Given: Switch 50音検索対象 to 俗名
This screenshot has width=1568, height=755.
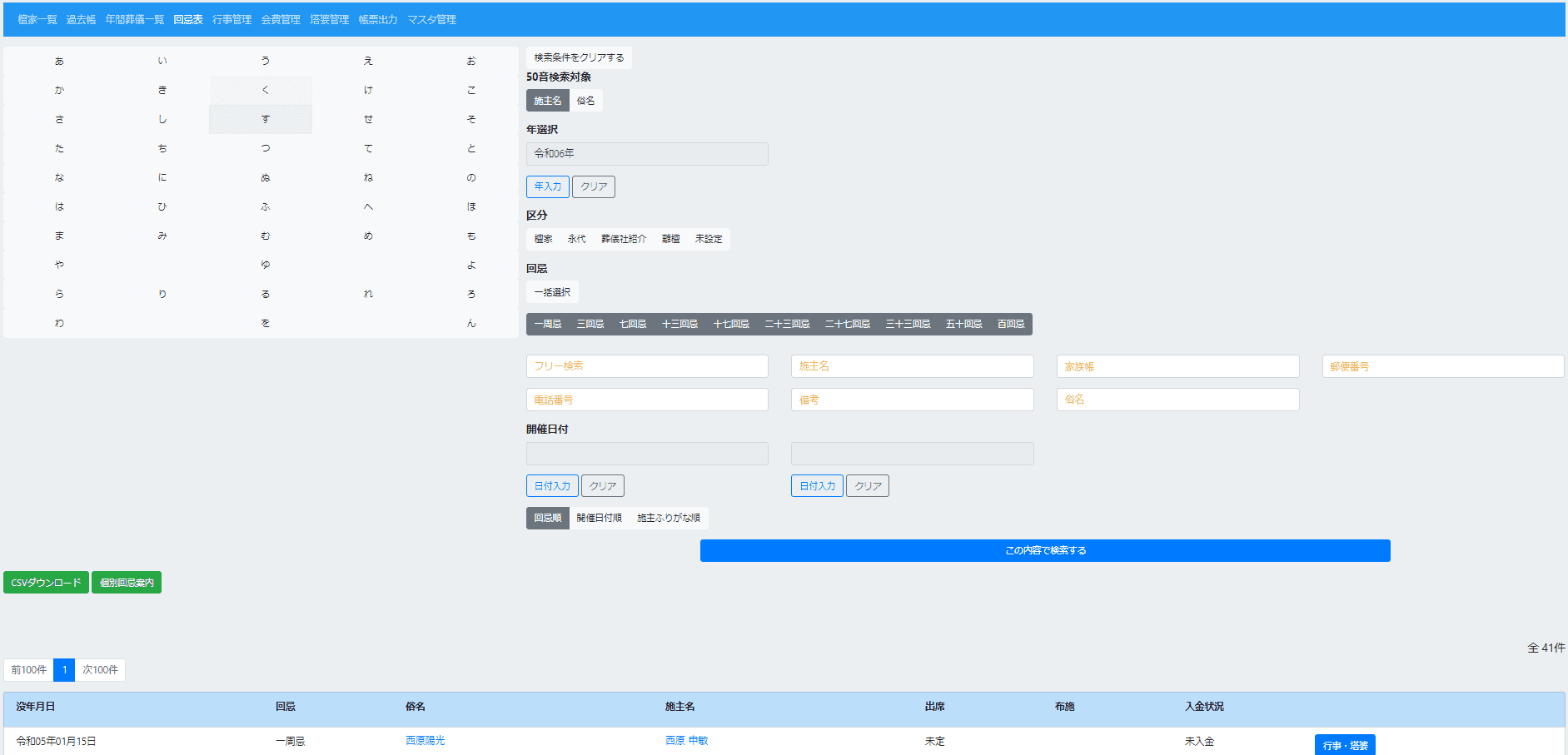Looking at the screenshot, I should click(x=585, y=101).
